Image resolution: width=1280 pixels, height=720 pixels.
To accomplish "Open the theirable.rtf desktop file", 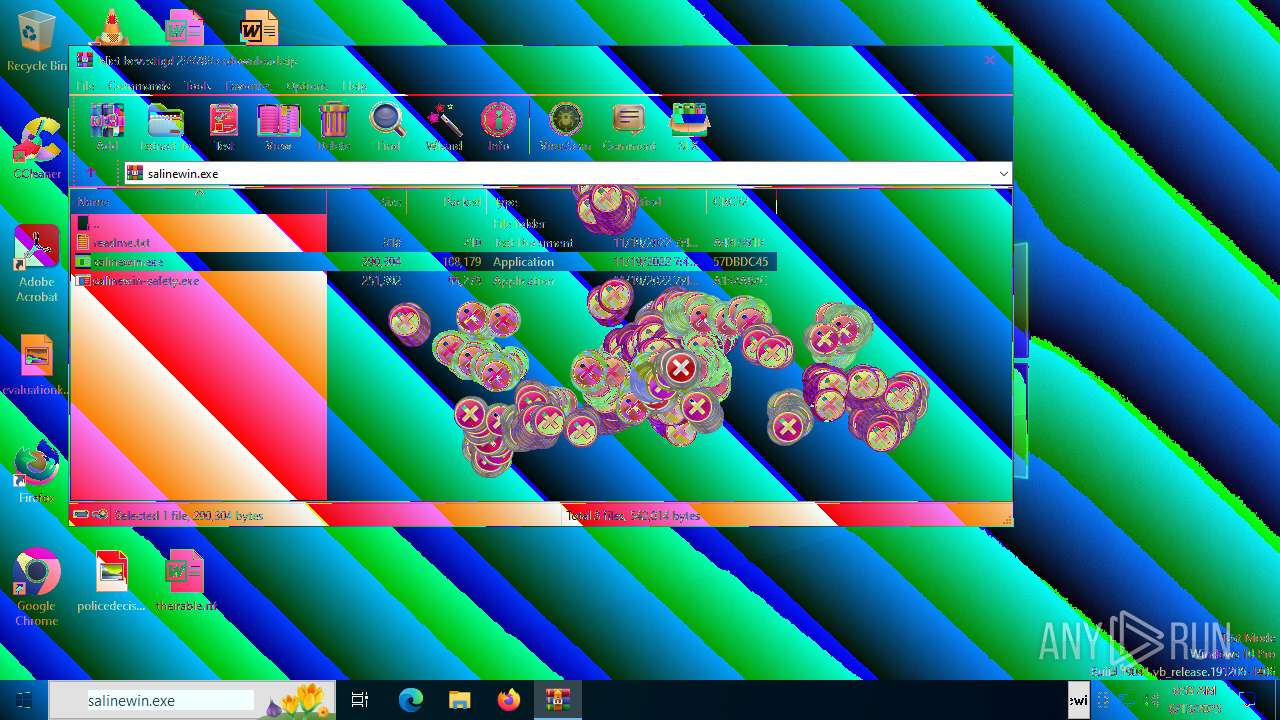I will pos(186,581).
